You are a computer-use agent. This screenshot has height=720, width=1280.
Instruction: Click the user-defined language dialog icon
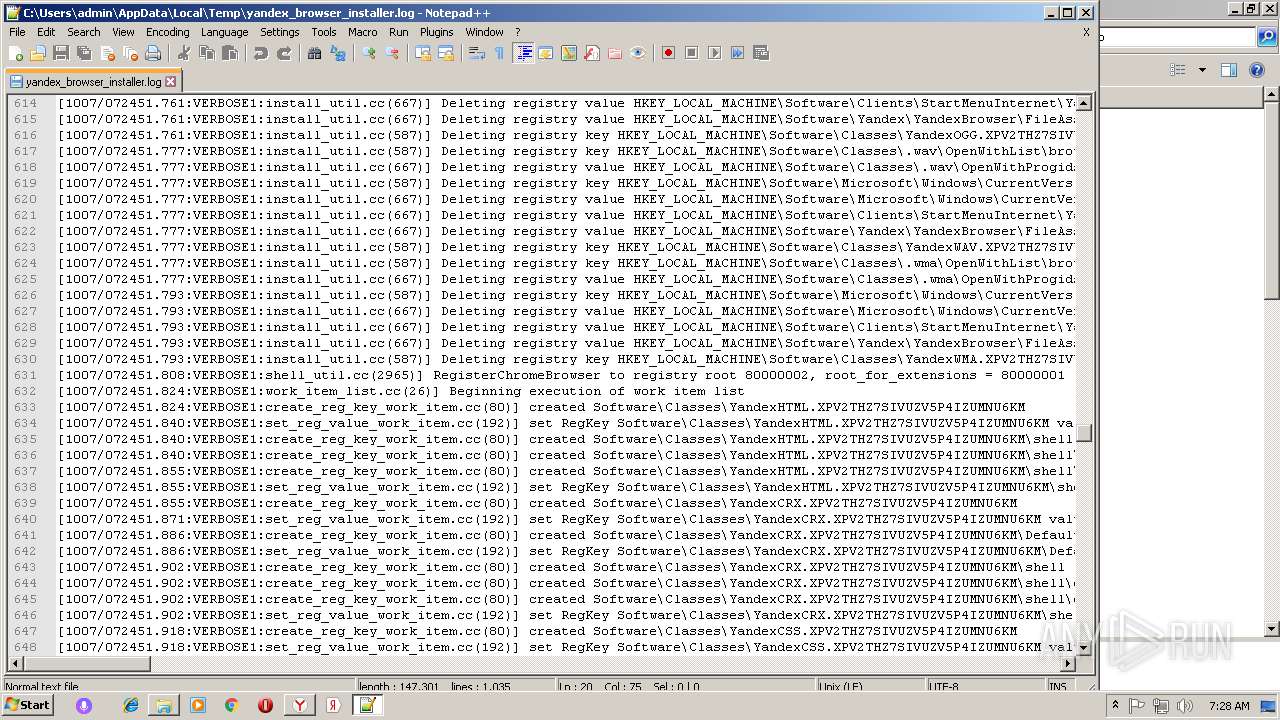tap(545, 53)
